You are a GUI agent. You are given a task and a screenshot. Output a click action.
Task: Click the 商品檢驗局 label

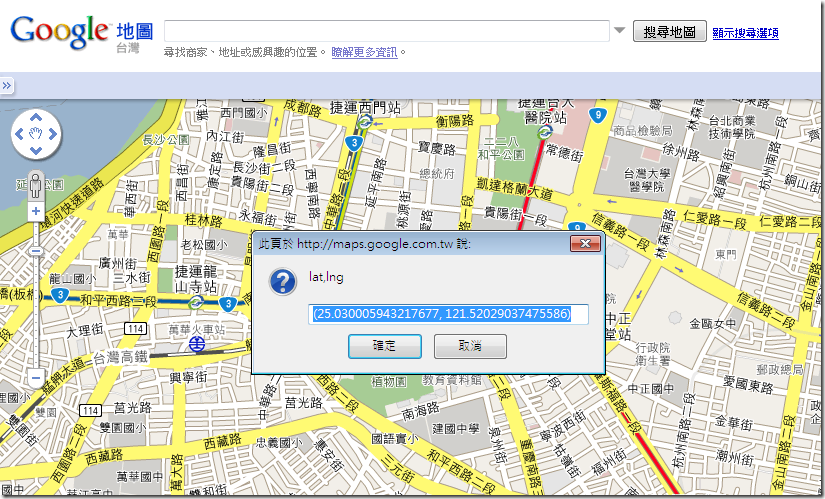pos(642,131)
